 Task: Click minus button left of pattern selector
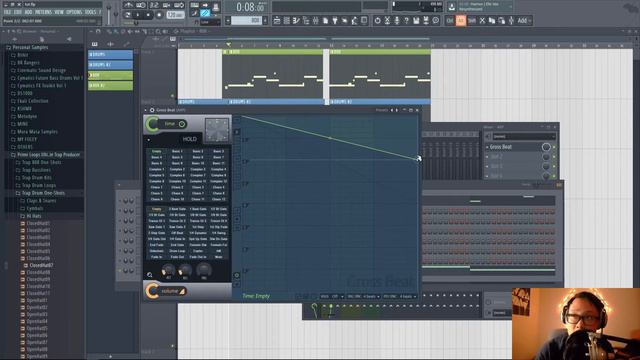tap(228, 20)
